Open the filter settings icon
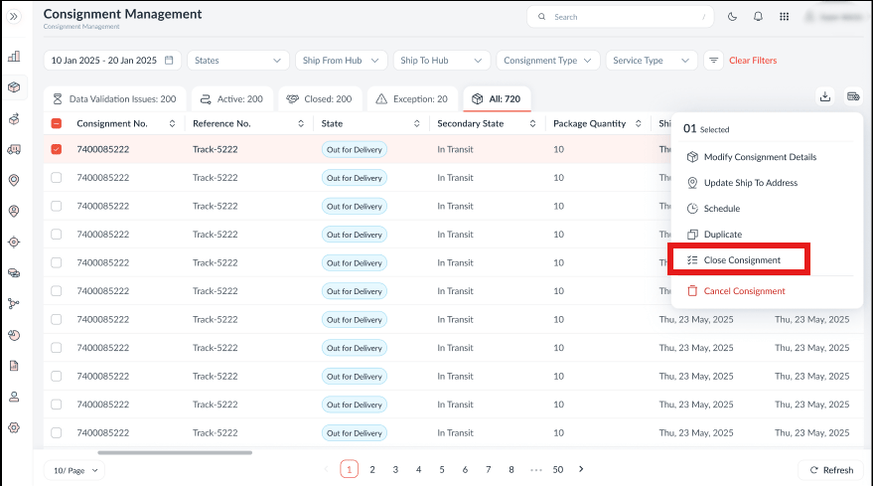Screen dimensions: 873x486 (x=714, y=60)
